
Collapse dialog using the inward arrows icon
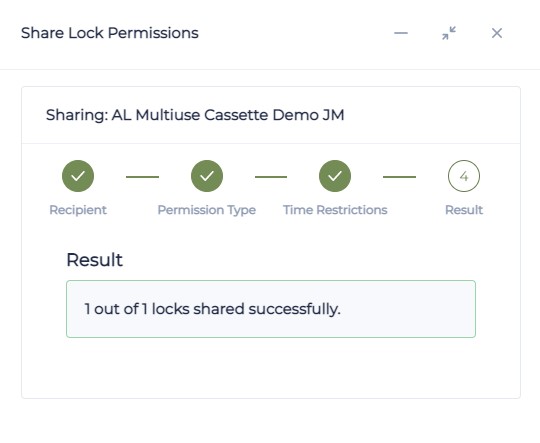click(449, 33)
